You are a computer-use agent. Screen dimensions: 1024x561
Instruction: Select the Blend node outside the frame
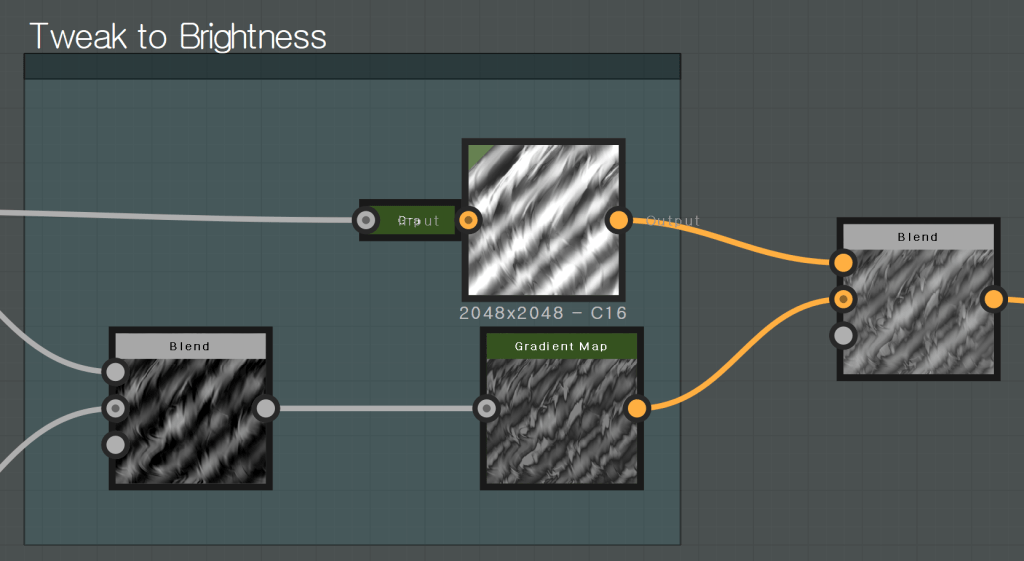(x=918, y=299)
